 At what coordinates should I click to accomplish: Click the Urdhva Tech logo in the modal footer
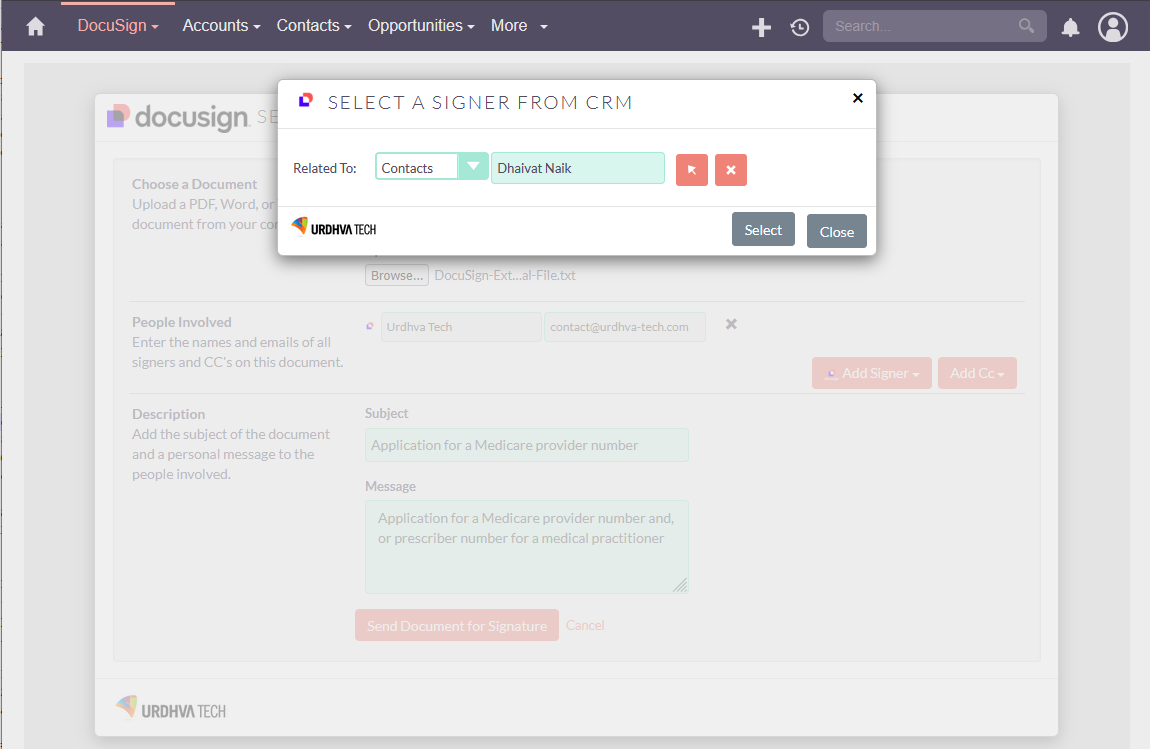(x=332, y=227)
